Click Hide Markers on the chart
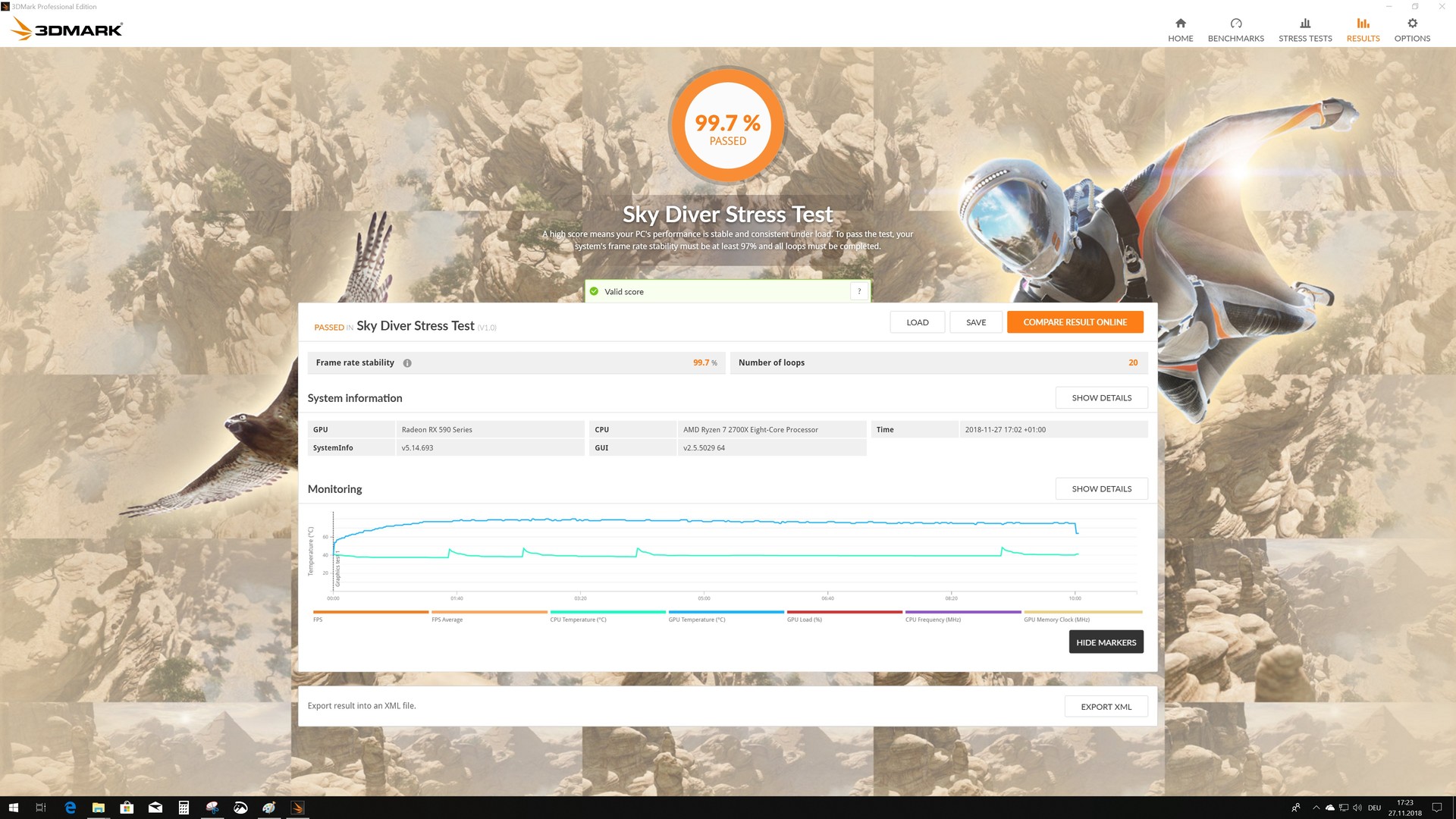 coord(1105,642)
